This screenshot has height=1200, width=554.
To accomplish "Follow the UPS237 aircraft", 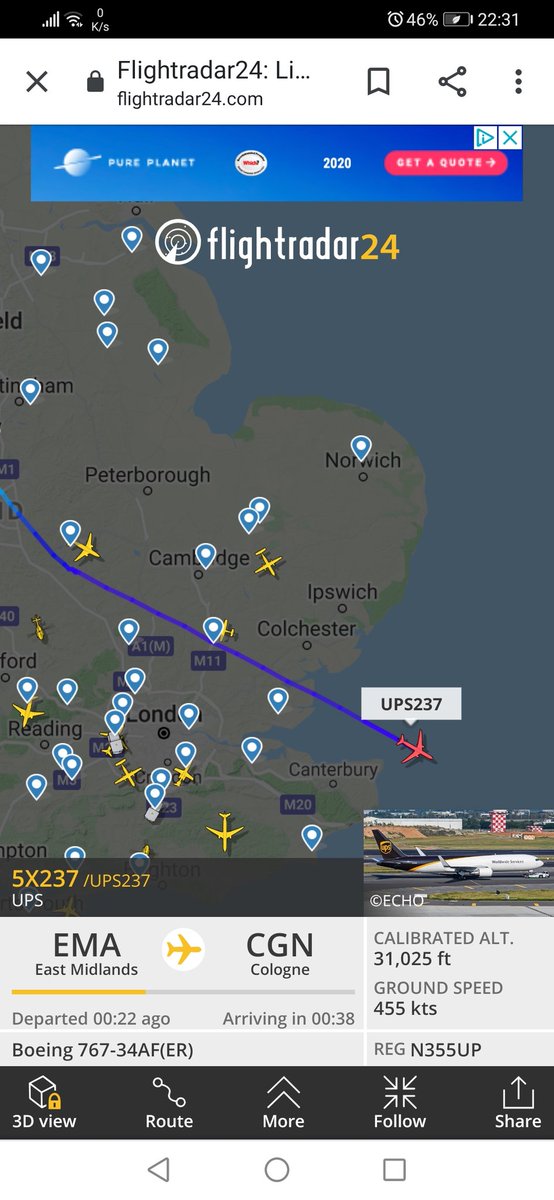I will (400, 1102).
